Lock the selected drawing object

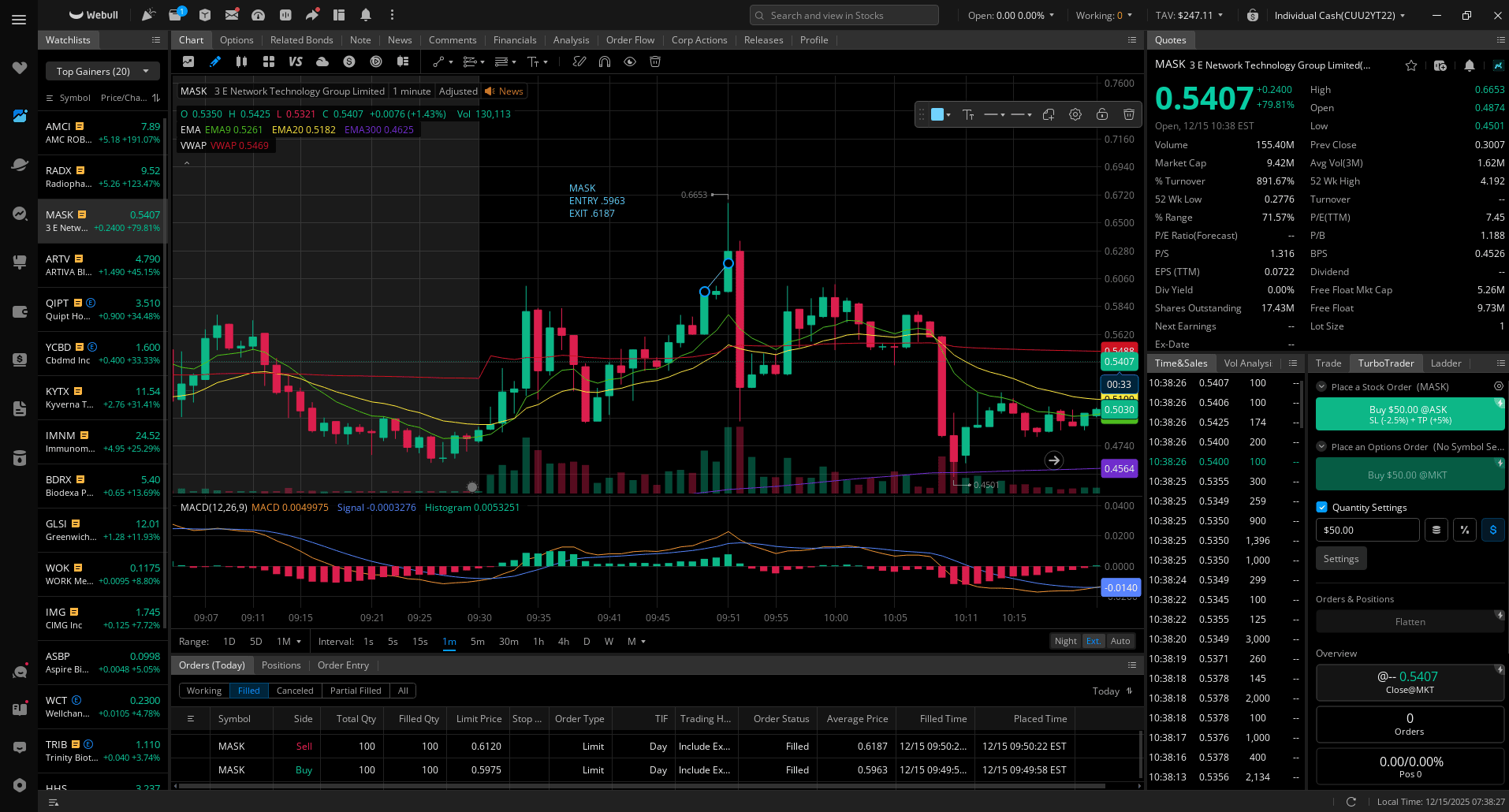1102,114
